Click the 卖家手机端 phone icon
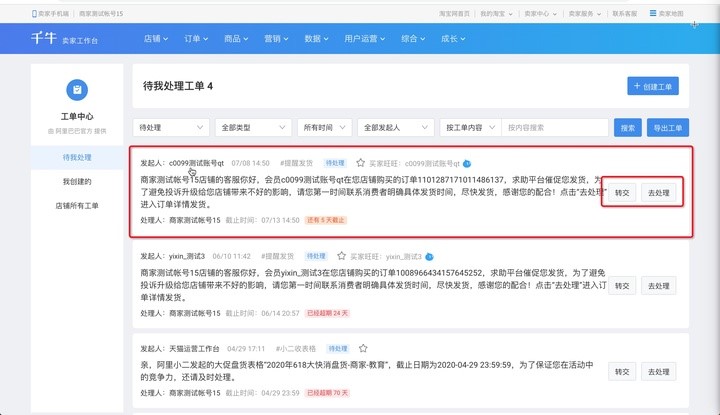The width and height of the screenshot is (720, 415). pyautogui.click(x=34, y=14)
